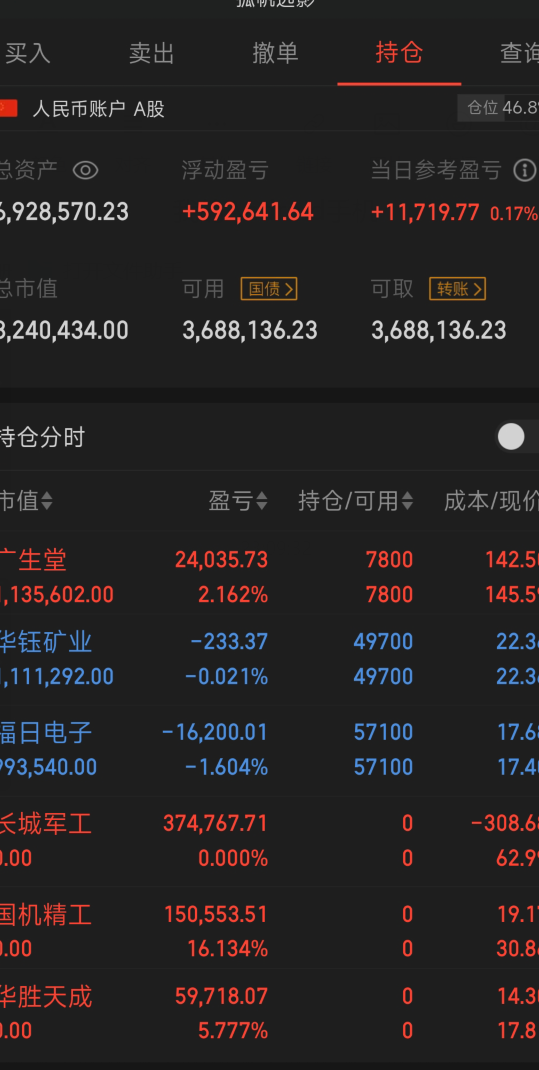Screen dimensions: 539x1070
Task: Show info for 当日参考盈亏
Action: coord(524,170)
